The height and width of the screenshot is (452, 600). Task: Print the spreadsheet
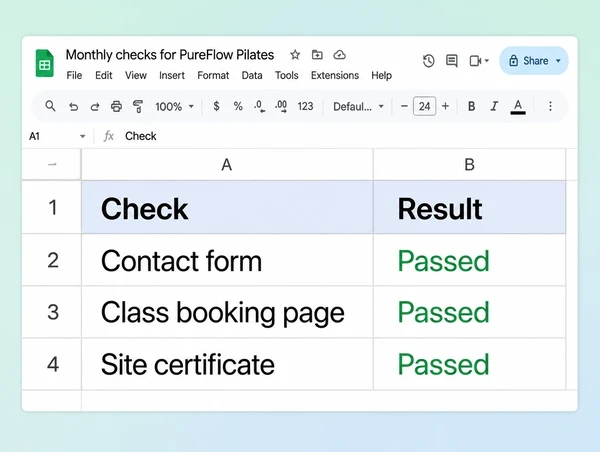coord(116,106)
